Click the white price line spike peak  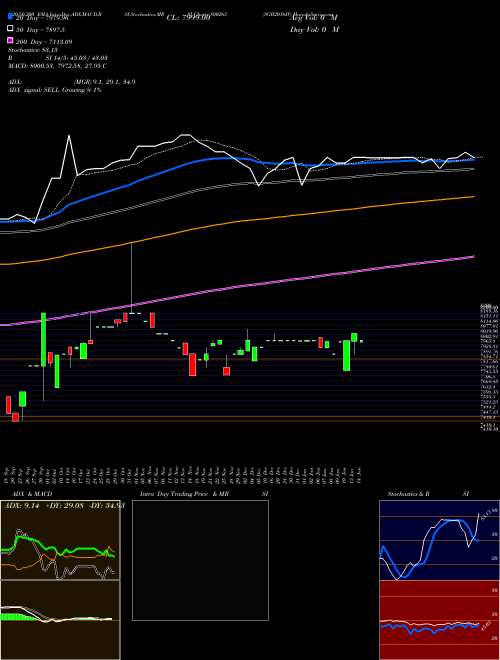point(69,136)
